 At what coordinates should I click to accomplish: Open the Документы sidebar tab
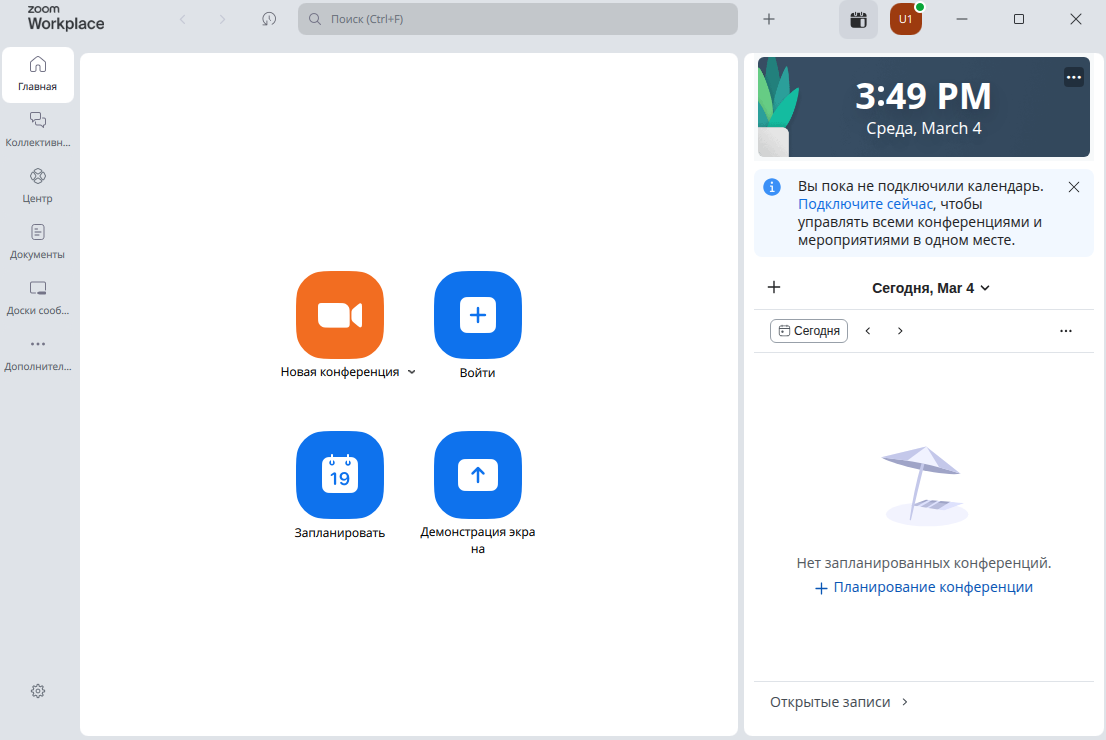(38, 241)
